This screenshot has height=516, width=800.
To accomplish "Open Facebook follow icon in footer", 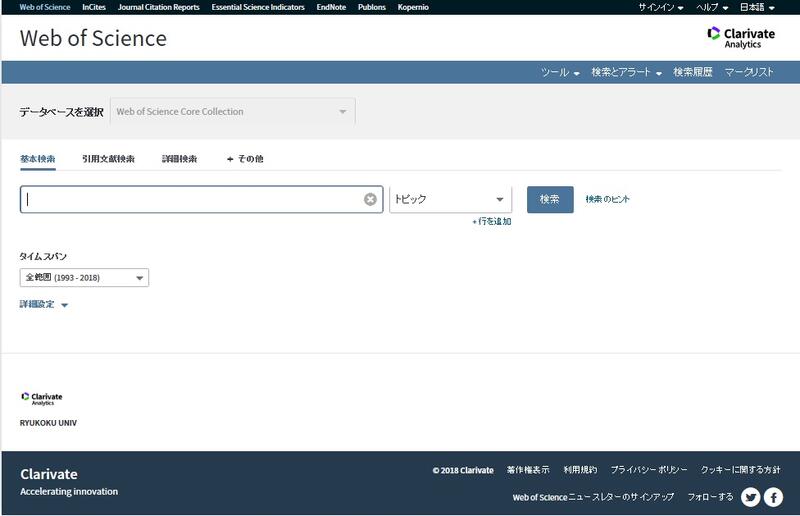I will point(773,497).
